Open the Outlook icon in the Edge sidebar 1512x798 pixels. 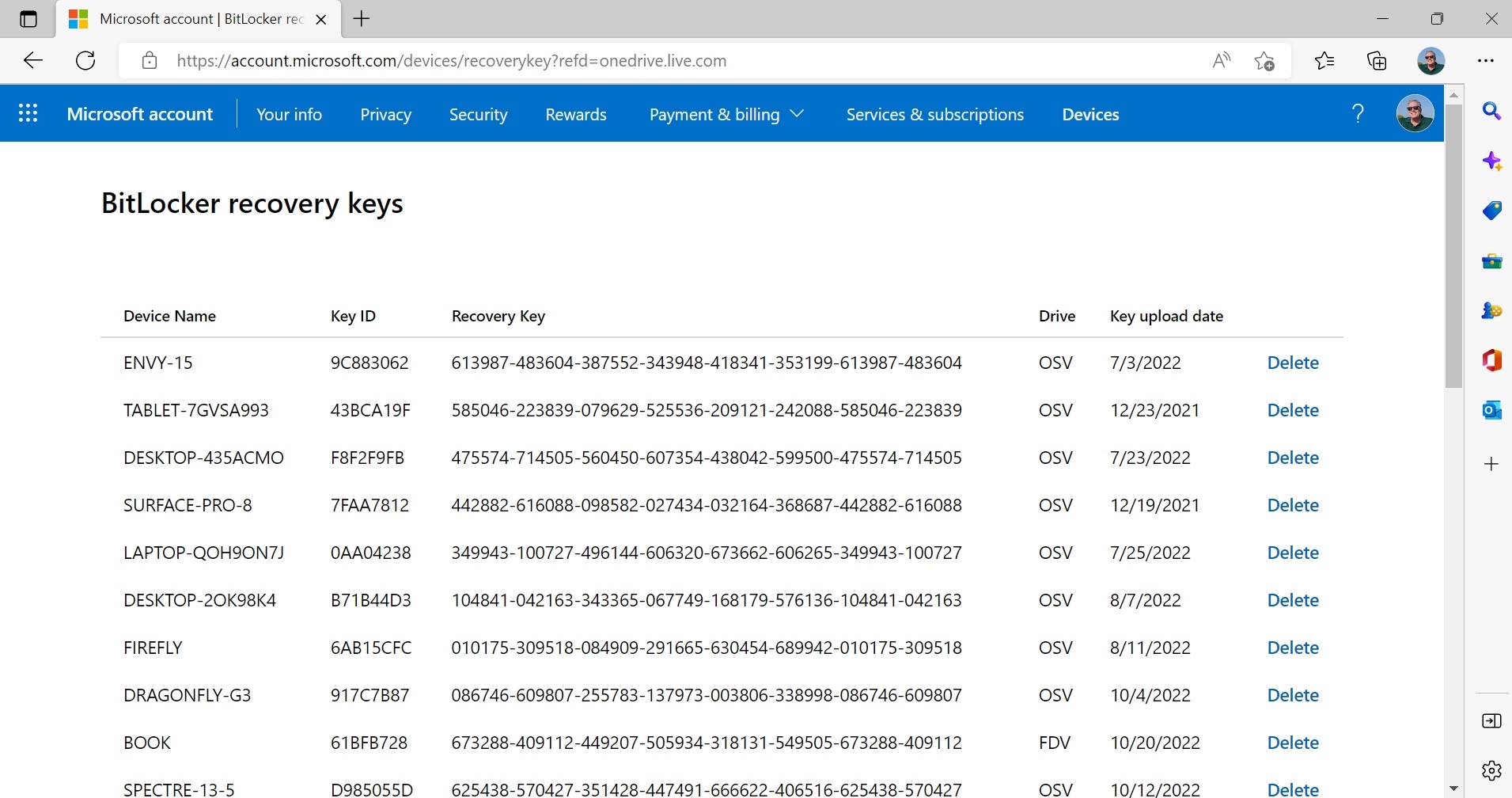tap(1491, 410)
